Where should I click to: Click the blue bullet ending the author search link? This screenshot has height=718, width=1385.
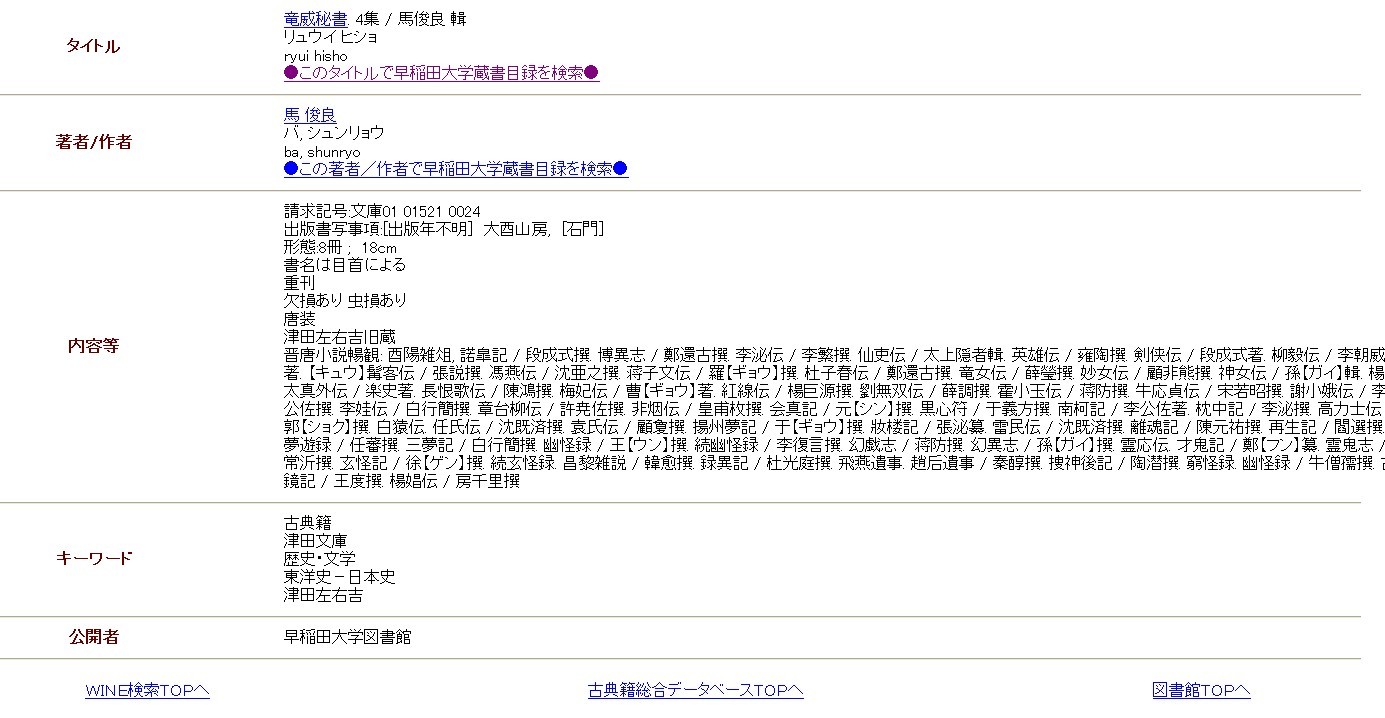click(x=620, y=169)
